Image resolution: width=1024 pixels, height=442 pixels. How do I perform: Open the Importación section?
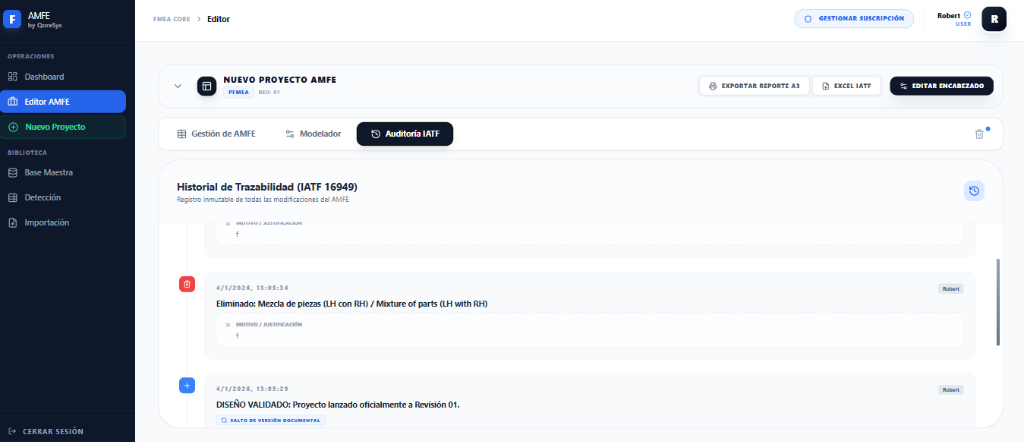pos(46,223)
